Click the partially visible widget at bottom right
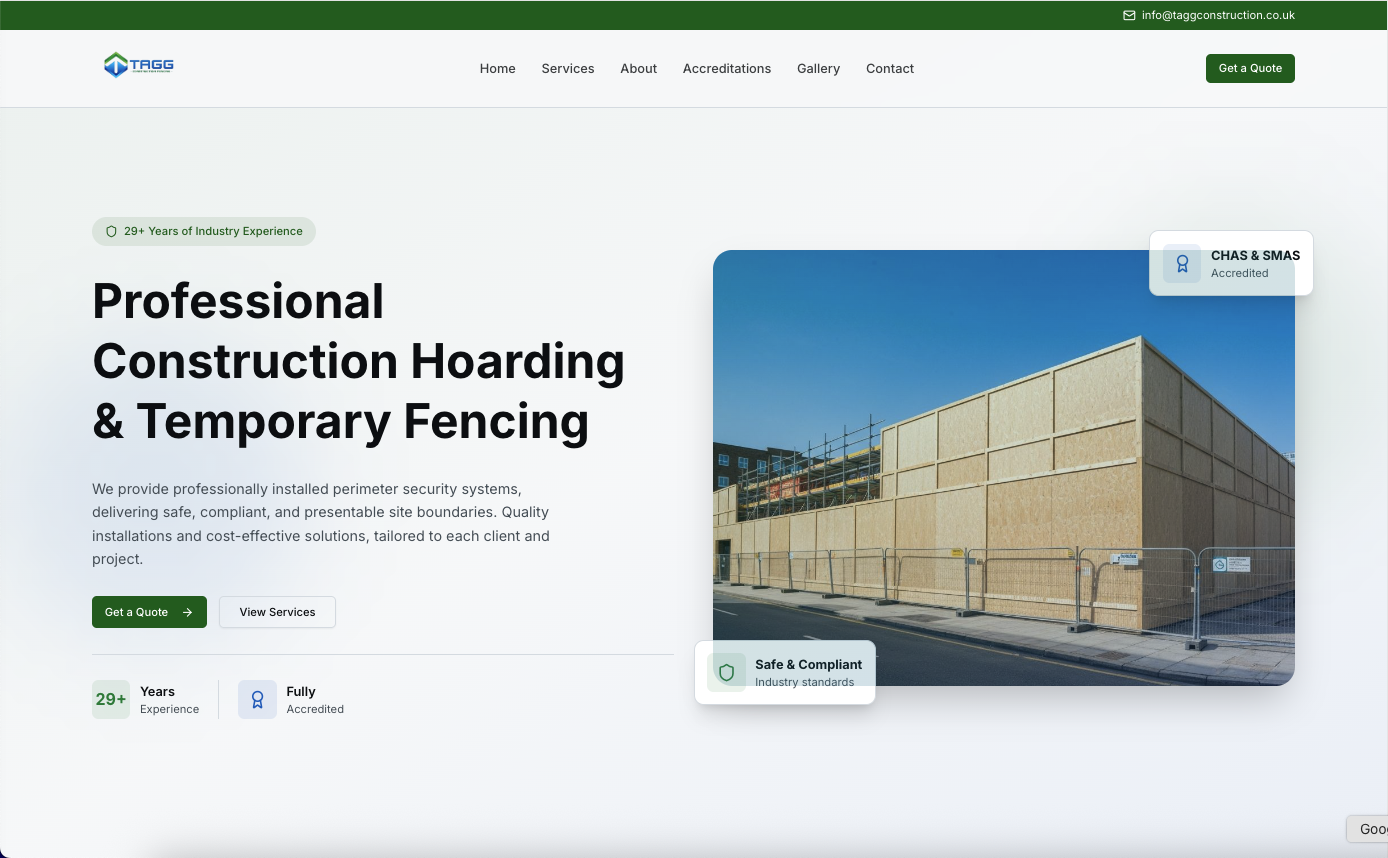Screen dimensions: 1388x858 pyautogui.click(x=1368, y=829)
